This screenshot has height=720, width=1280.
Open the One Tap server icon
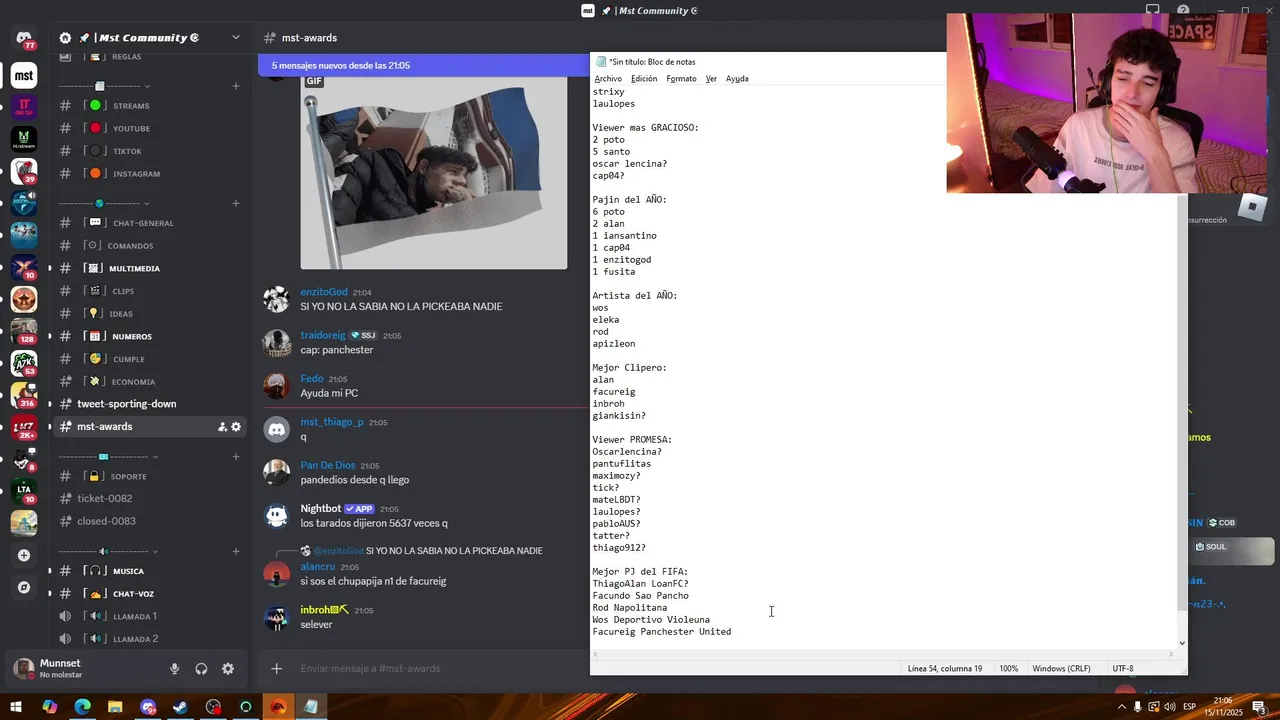24,107
